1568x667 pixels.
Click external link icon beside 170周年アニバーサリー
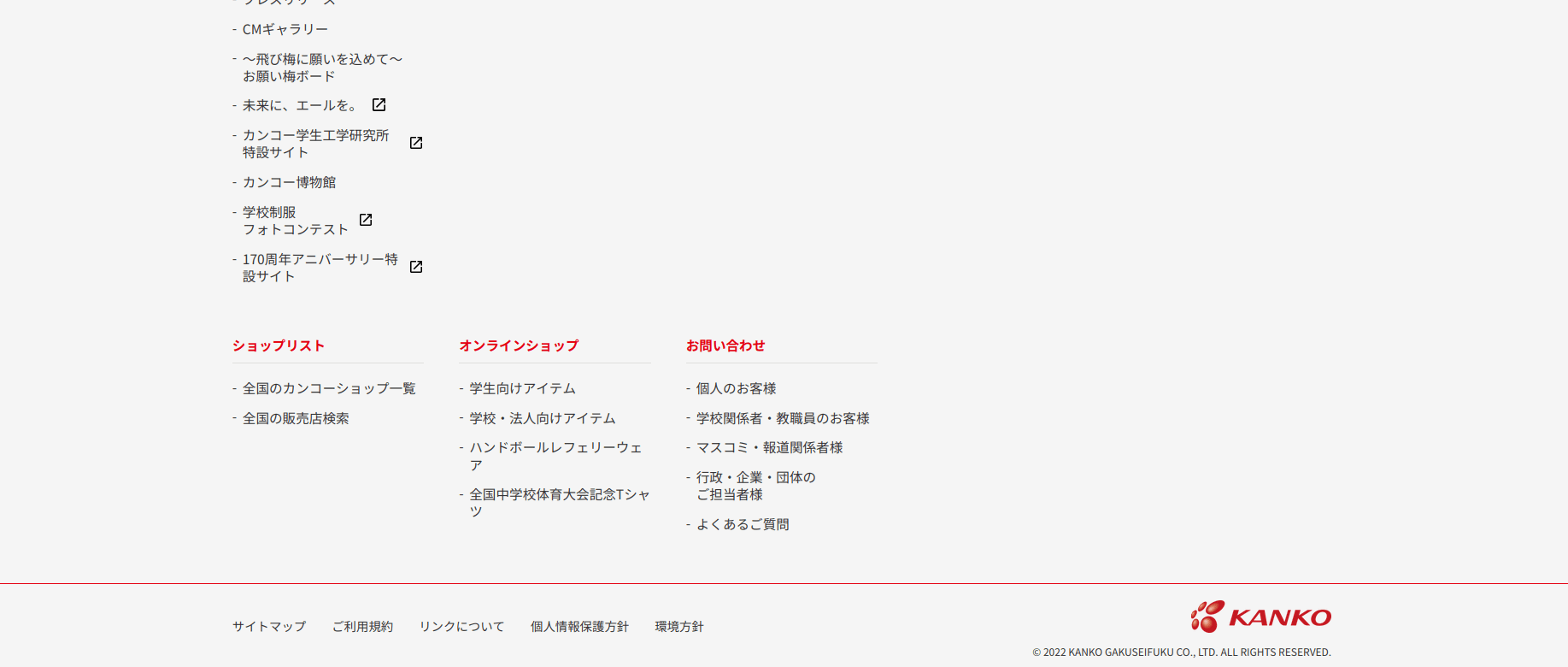(416, 267)
